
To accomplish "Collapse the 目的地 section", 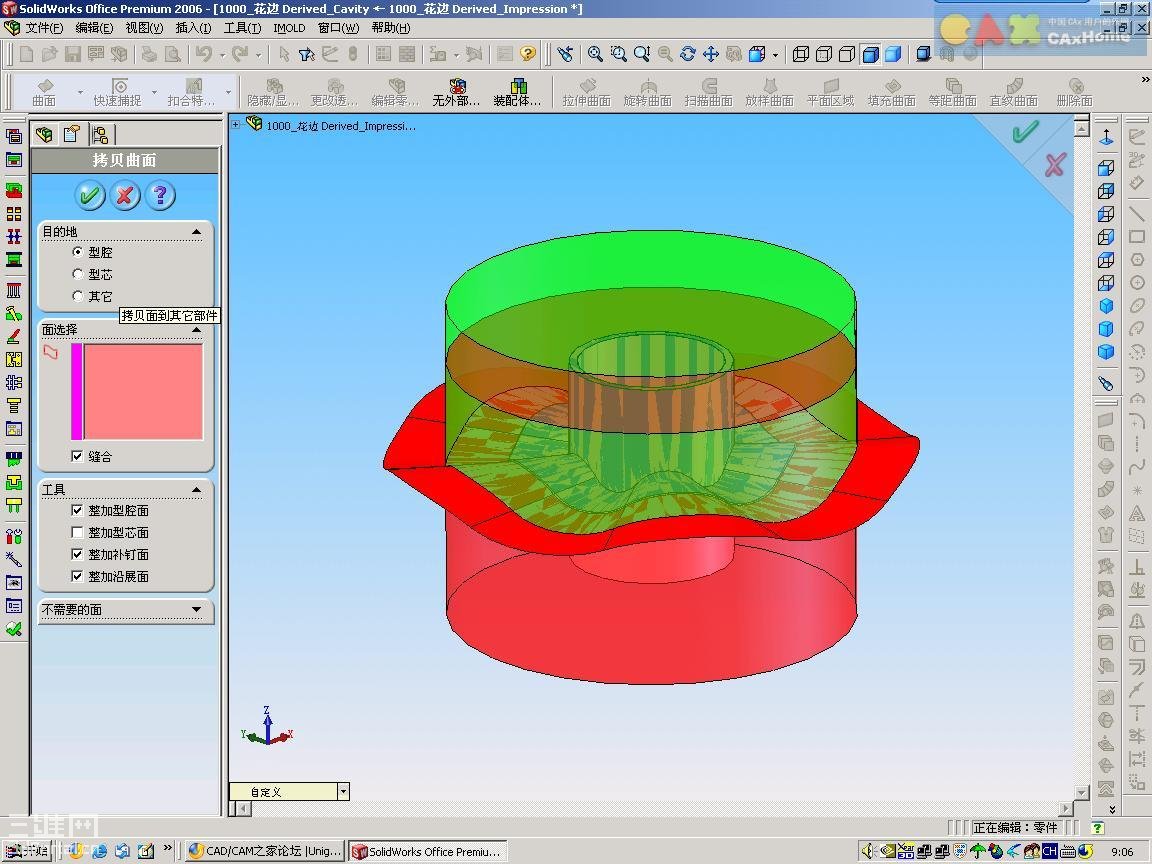I will 196,231.
